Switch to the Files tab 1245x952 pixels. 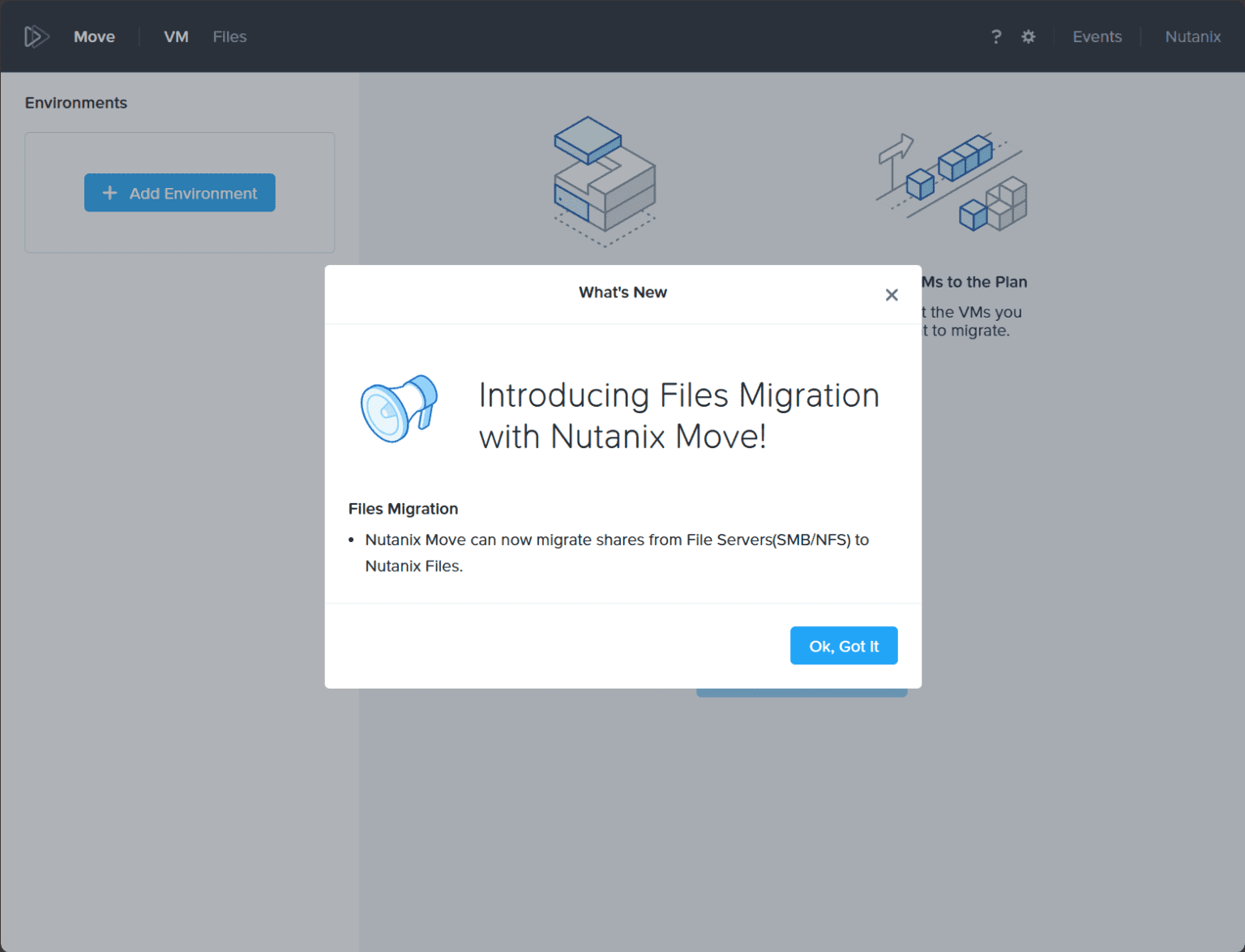point(229,36)
